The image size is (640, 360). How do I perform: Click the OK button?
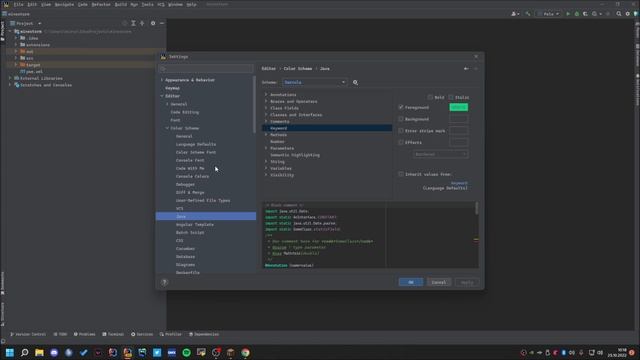tap(411, 282)
